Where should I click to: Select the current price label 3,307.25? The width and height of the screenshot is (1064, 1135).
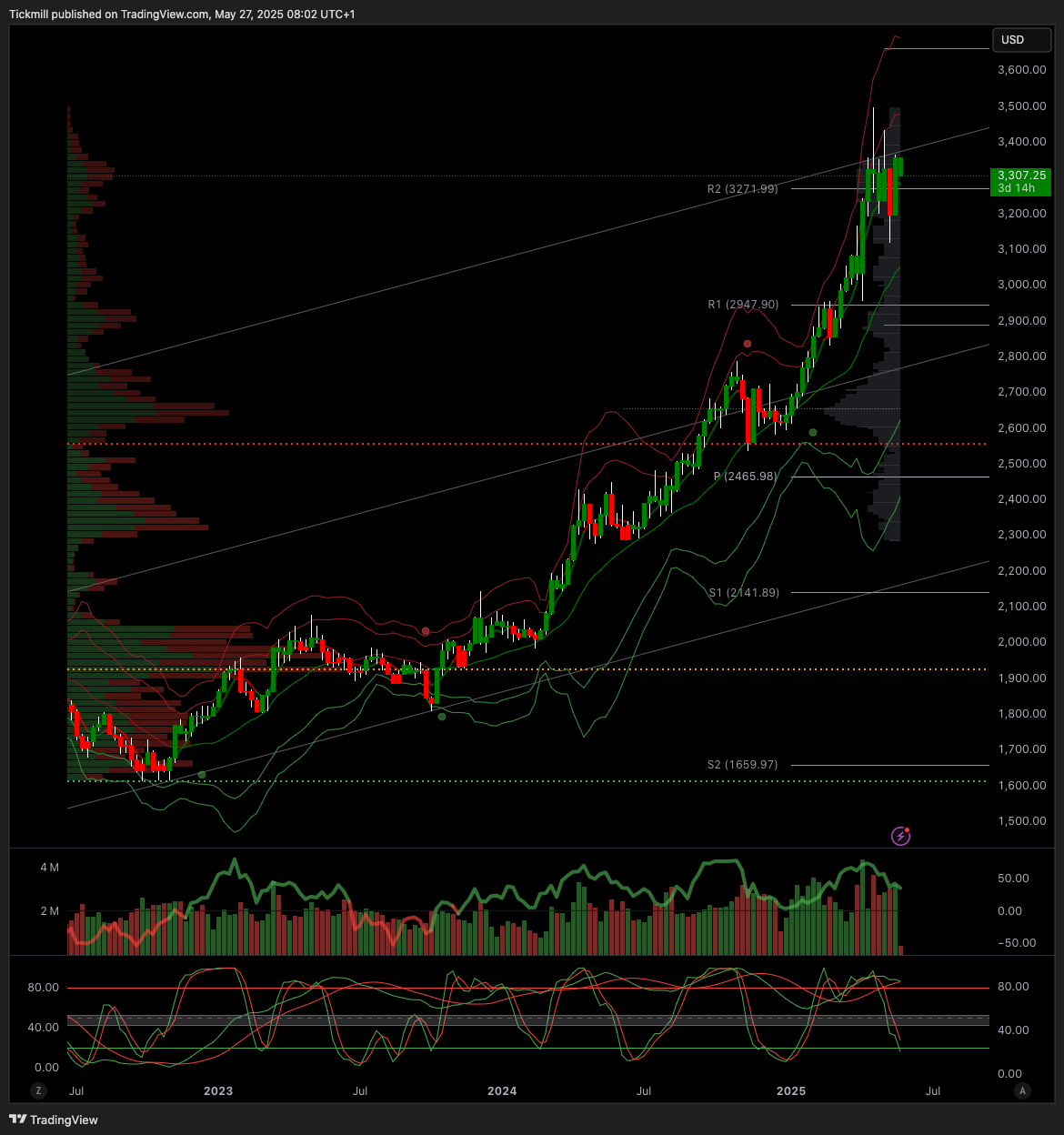1021,176
